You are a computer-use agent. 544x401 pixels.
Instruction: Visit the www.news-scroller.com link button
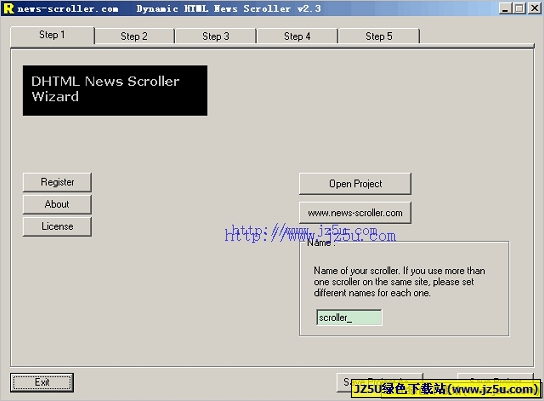(x=355, y=213)
